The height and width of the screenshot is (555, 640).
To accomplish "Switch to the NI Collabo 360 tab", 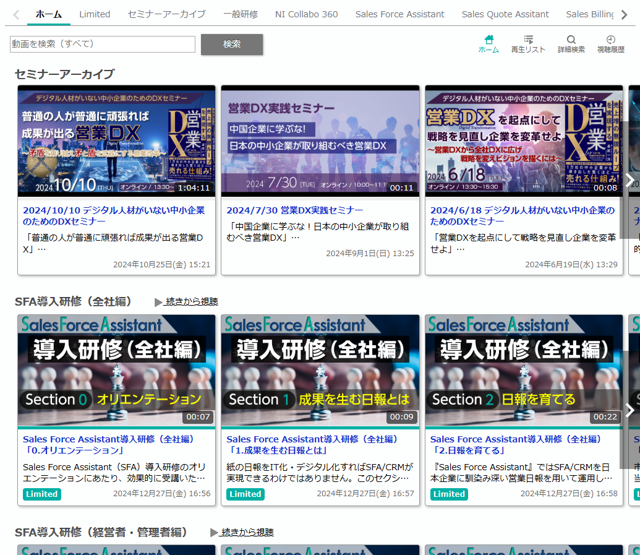I will [x=307, y=14].
